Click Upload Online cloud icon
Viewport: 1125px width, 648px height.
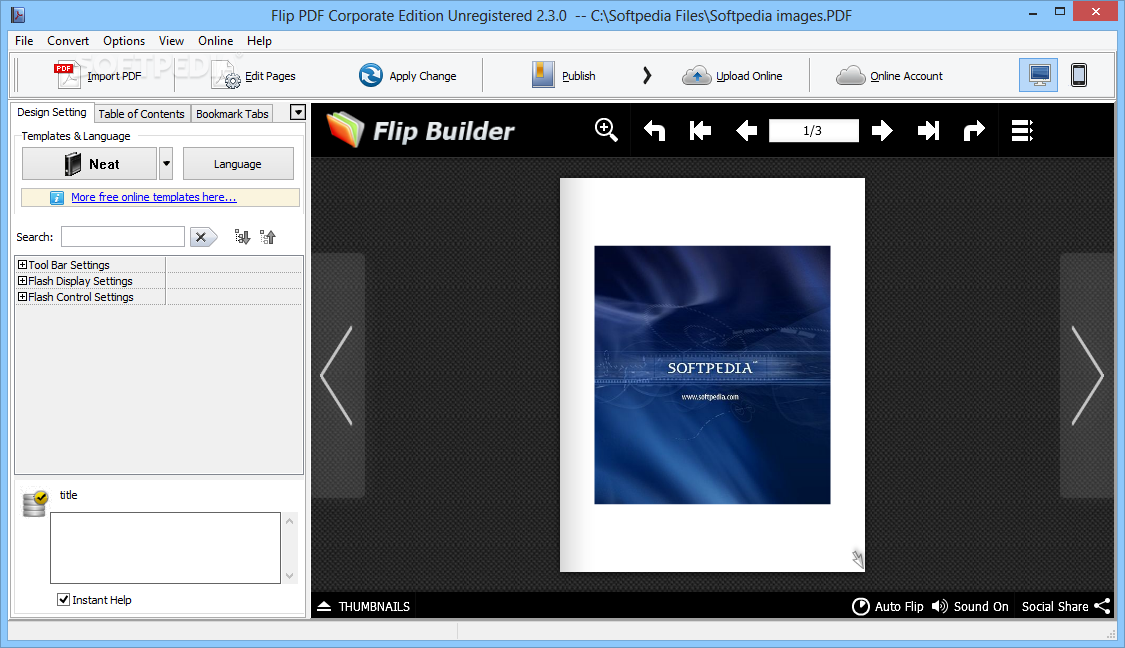(x=696, y=75)
